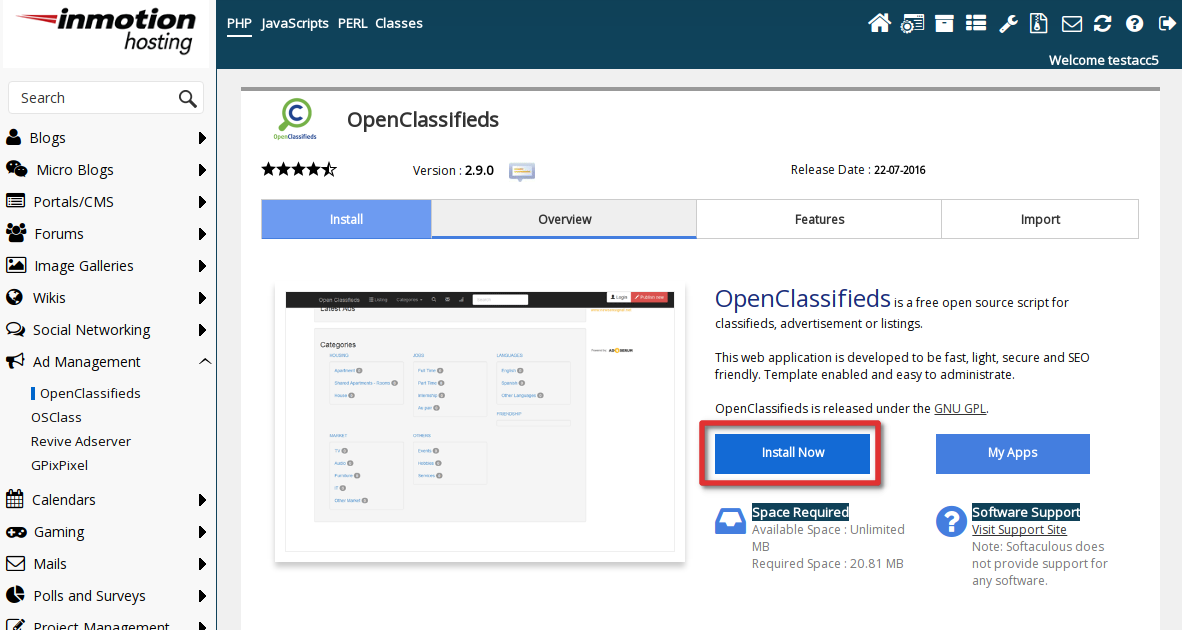The width and height of the screenshot is (1182, 630).
Task: Select the PHP scripts menu
Action: coord(239,23)
